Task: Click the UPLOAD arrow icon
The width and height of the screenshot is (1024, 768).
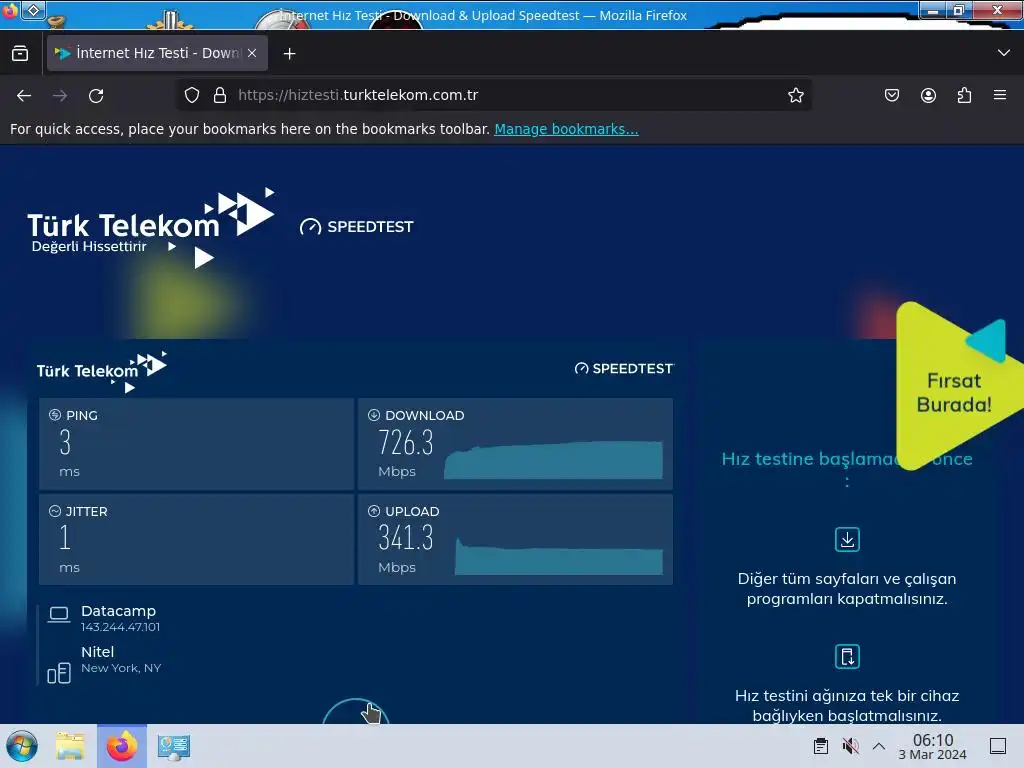Action: pos(374,511)
